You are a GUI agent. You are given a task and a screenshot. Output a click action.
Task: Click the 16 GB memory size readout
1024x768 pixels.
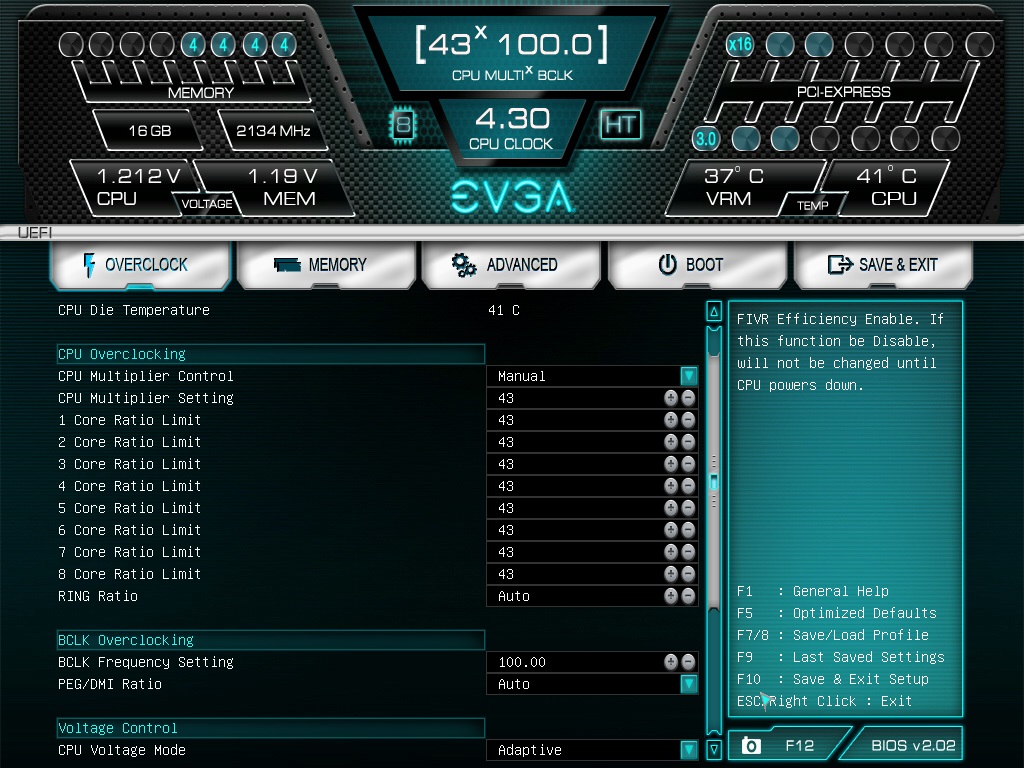149,131
